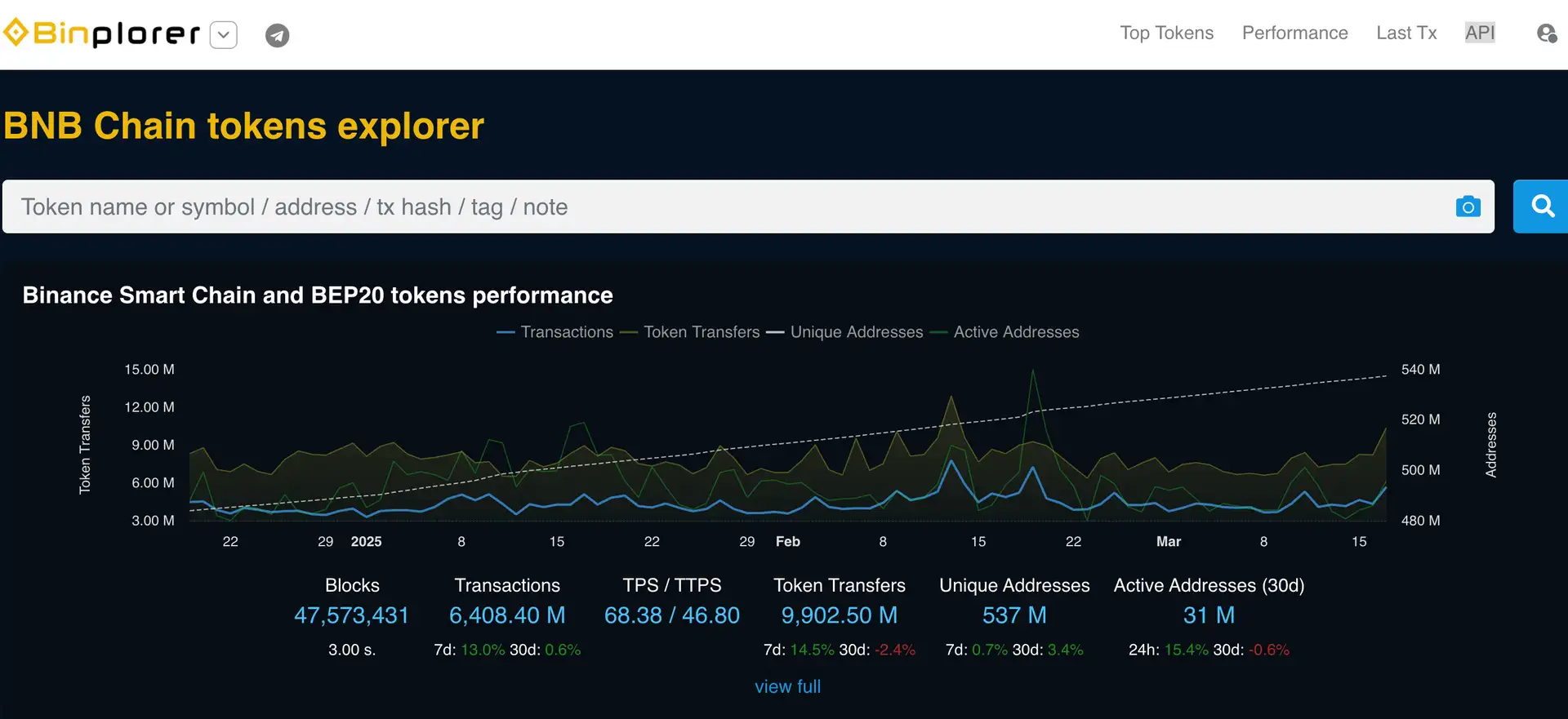Expand the chain selector dropdown beside logo
This screenshot has width=1568, height=719.
[223, 35]
